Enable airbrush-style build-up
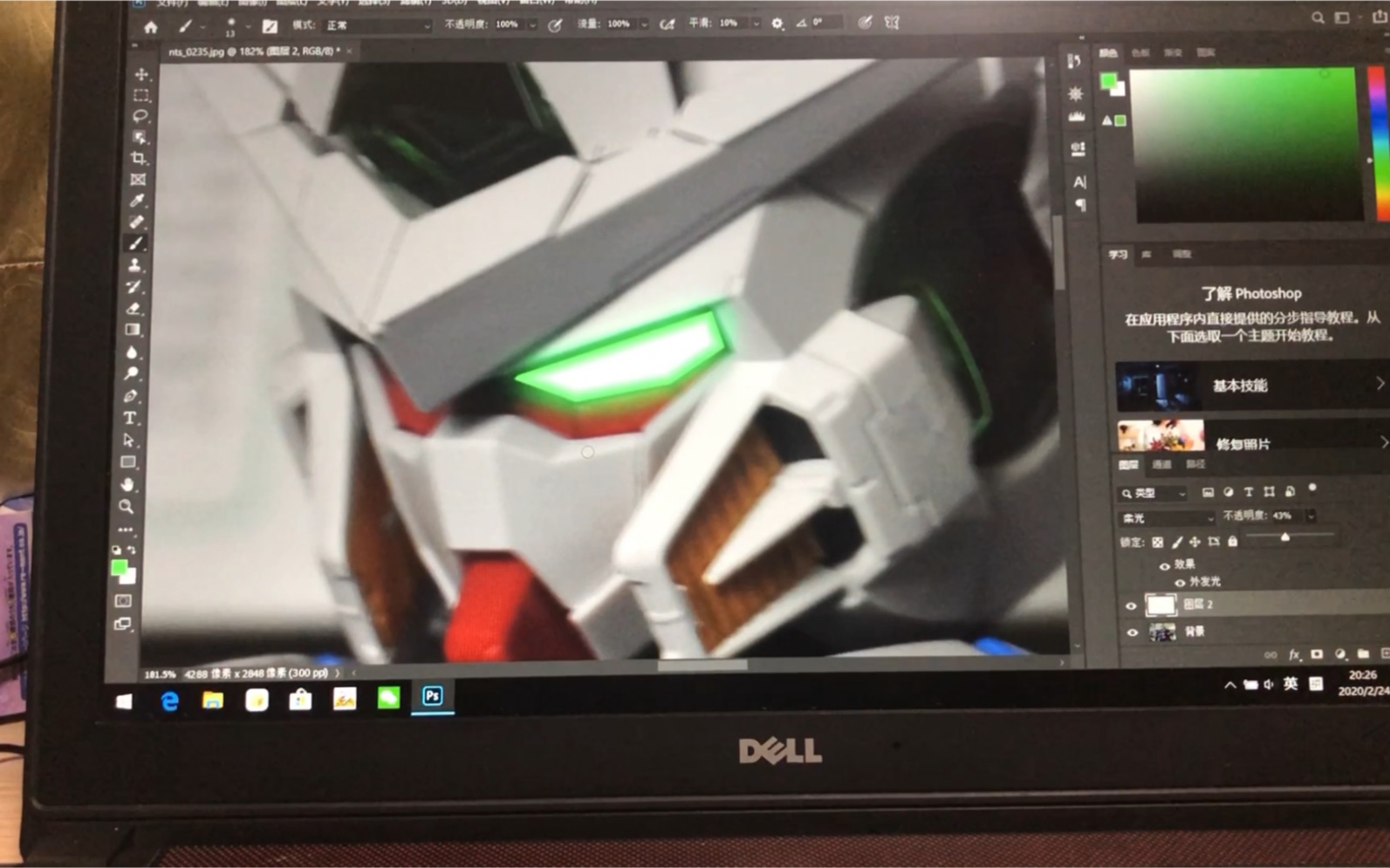 pos(668,24)
